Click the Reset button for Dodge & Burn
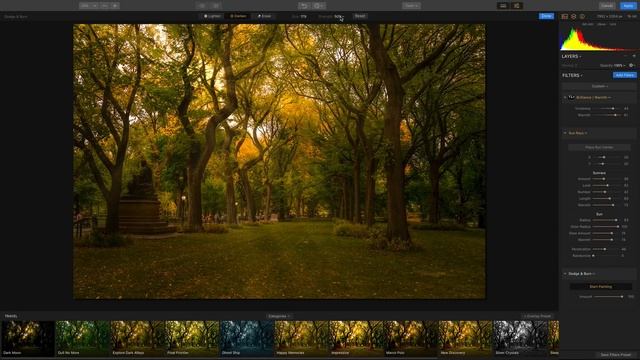This screenshot has width=640, height=360. pos(360,16)
